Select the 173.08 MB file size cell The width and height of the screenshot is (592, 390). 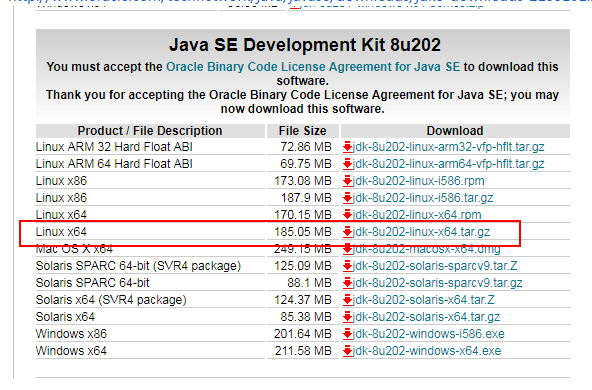coord(303,181)
